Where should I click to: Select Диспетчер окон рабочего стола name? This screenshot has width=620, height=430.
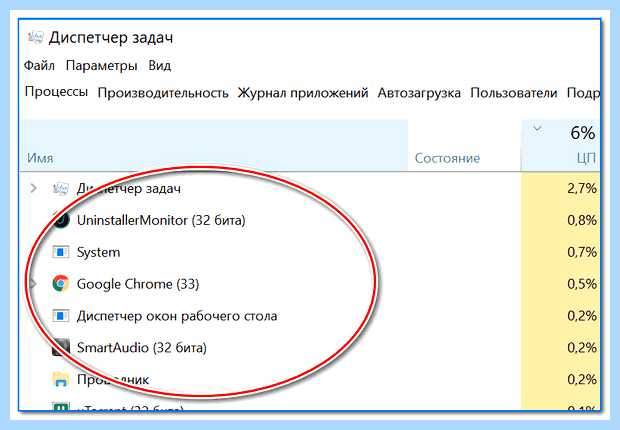point(177,316)
